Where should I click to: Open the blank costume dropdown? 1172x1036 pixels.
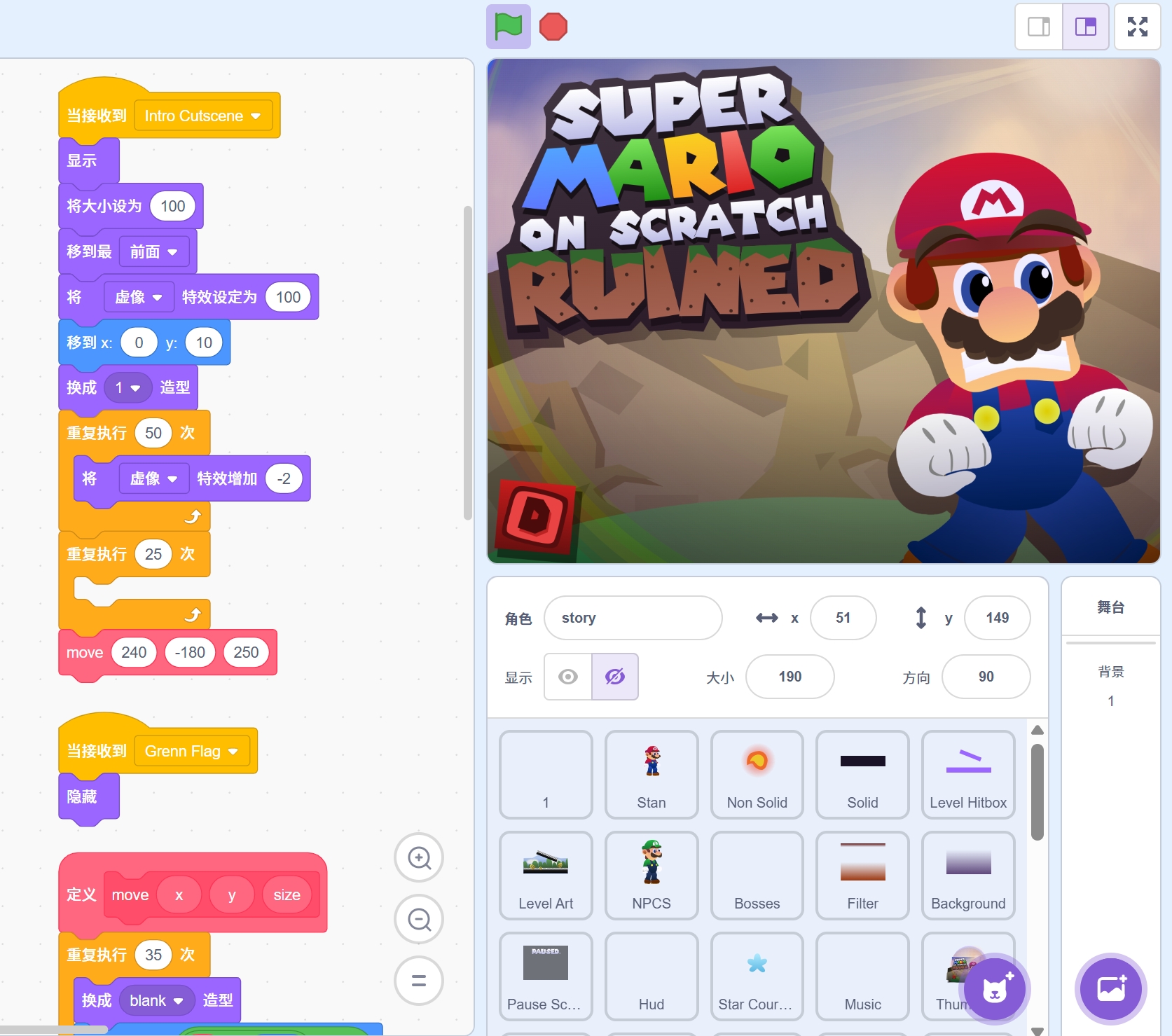[179, 1001]
